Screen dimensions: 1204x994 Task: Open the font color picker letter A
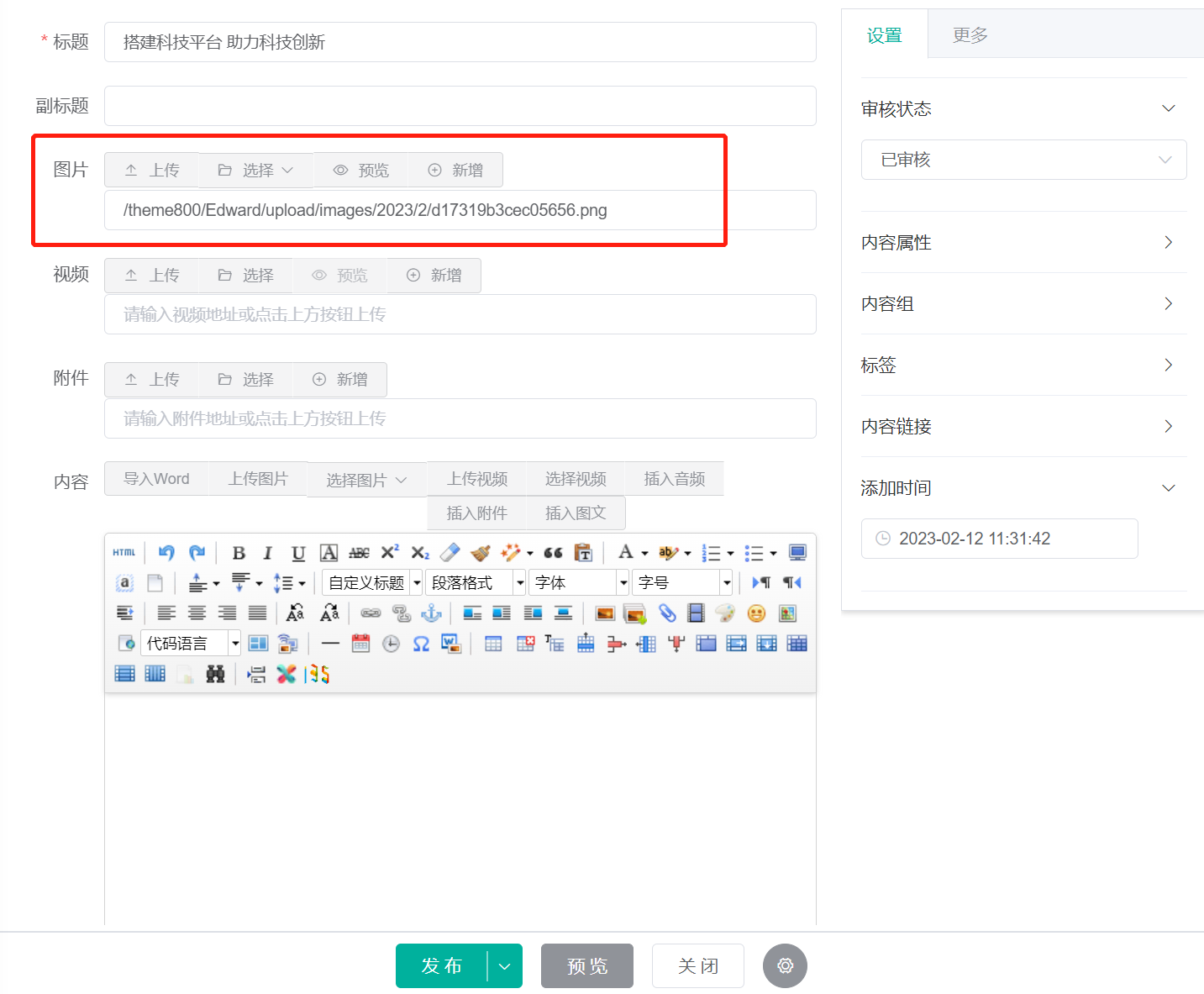click(626, 553)
